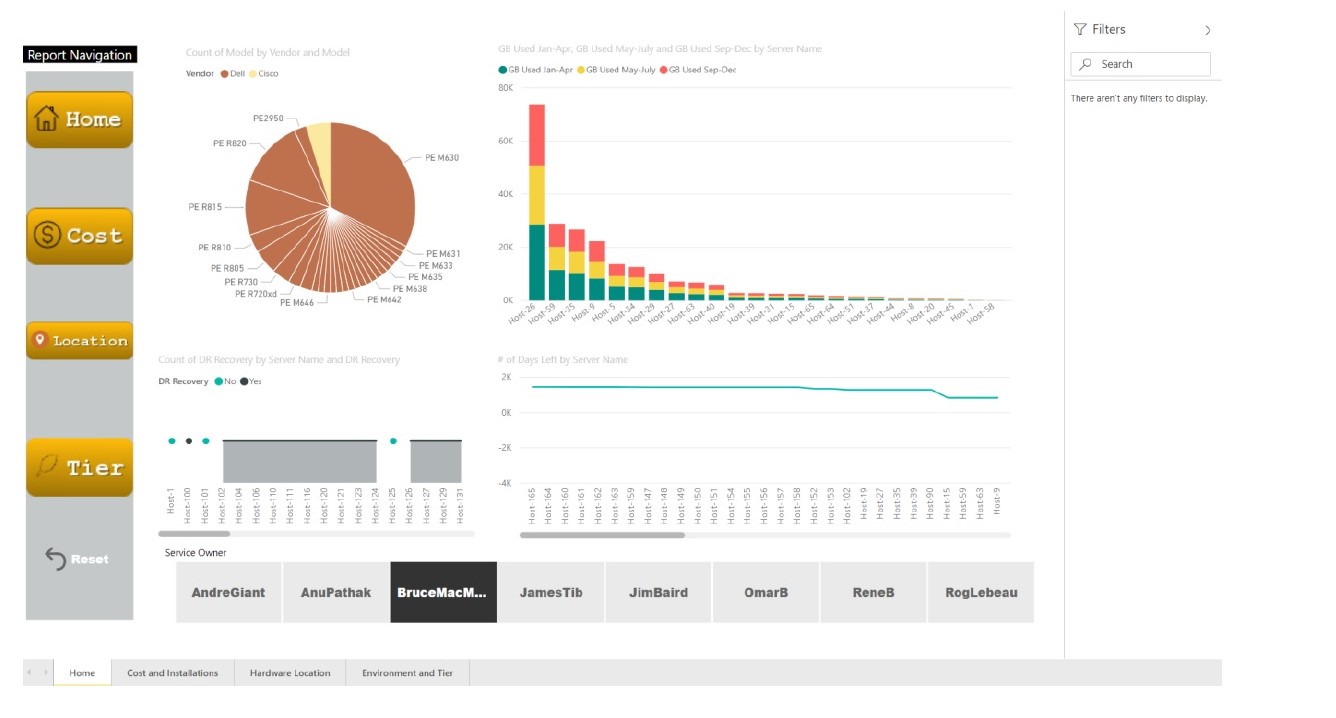Open the Home navigation button
The image size is (1336, 718).
click(79, 119)
